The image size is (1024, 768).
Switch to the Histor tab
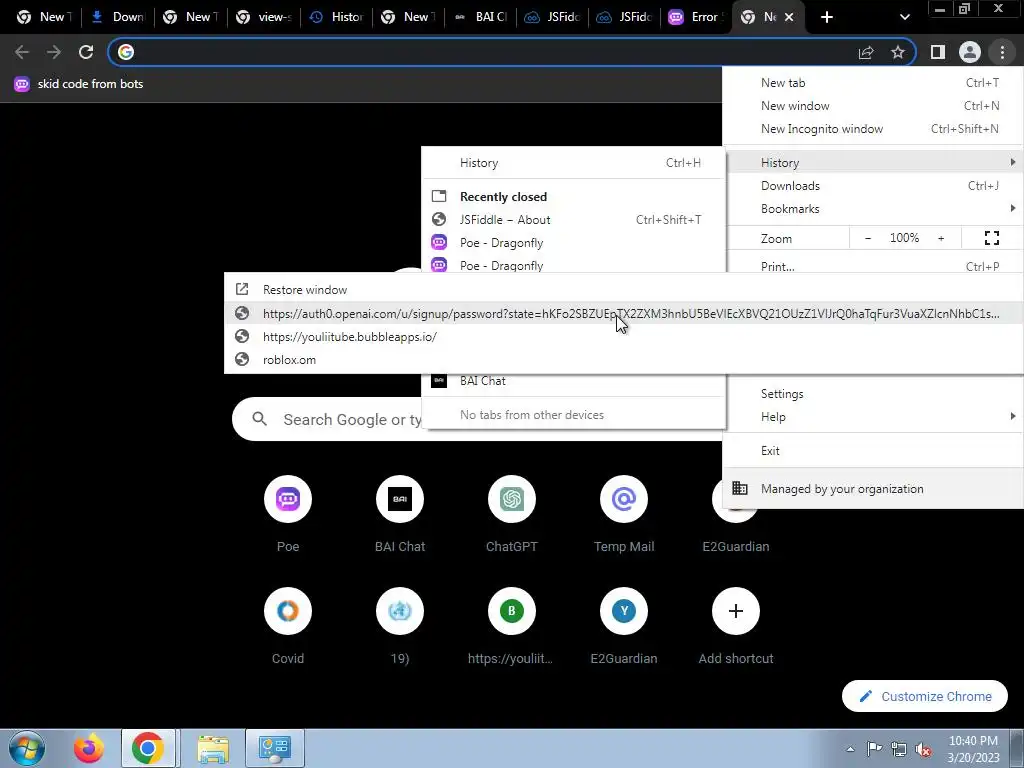pos(336,17)
